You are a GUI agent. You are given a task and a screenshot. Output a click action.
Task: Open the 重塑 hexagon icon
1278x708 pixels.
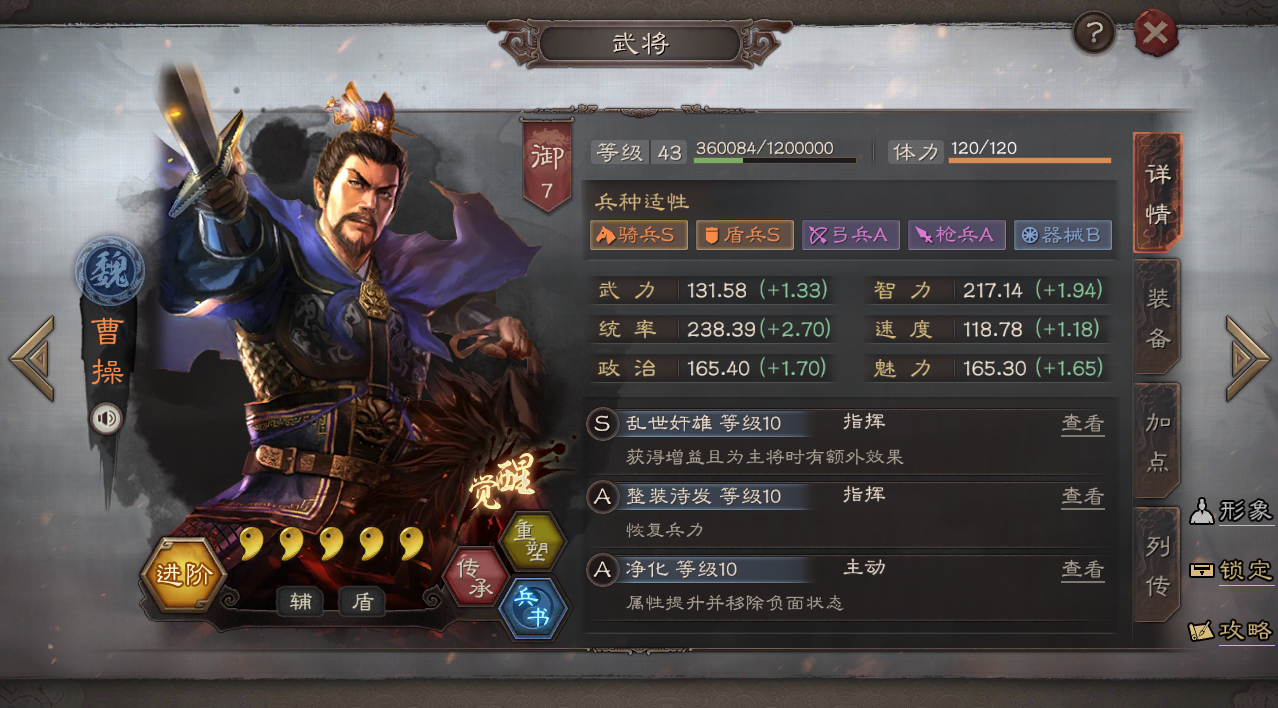pos(532,541)
